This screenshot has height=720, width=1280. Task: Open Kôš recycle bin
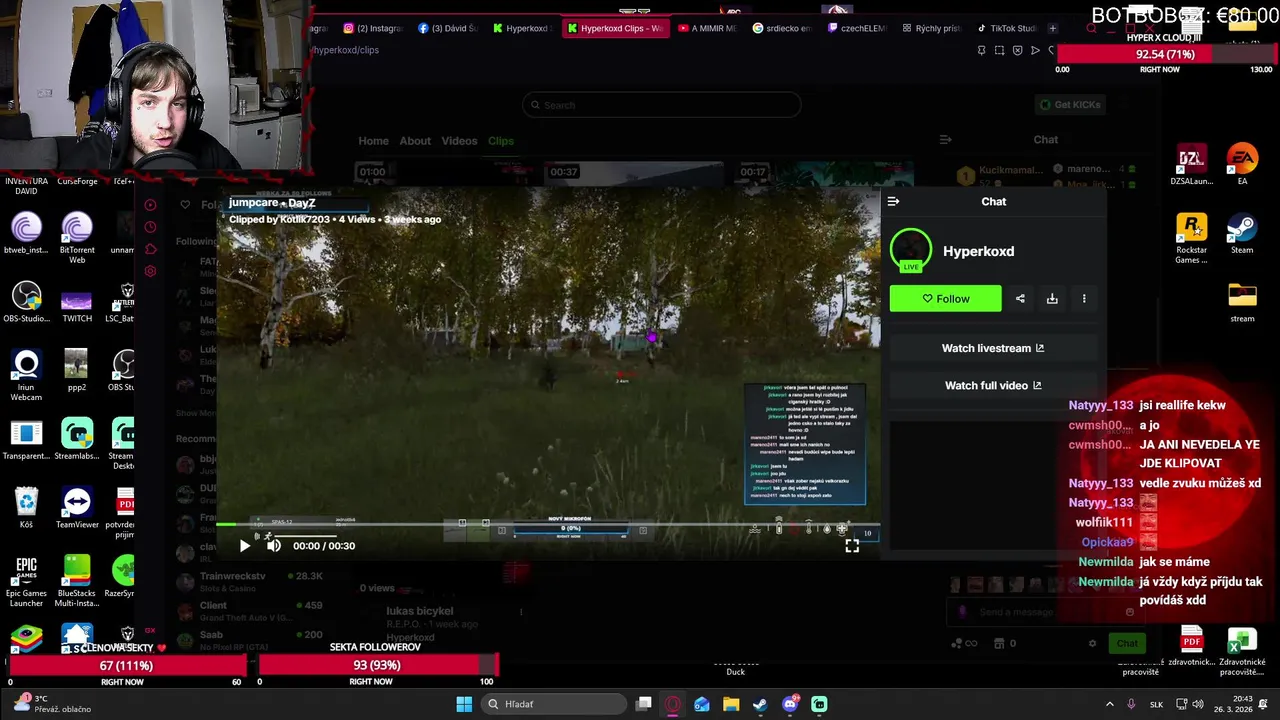[26, 507]
